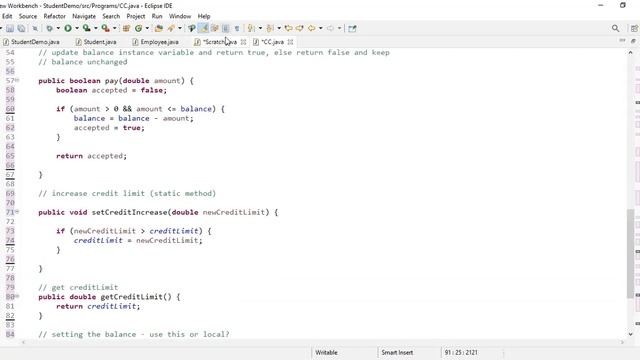640x360 pixels.
Task: Click the 'balance = balance - amount;' line
Action: point(133,118)
